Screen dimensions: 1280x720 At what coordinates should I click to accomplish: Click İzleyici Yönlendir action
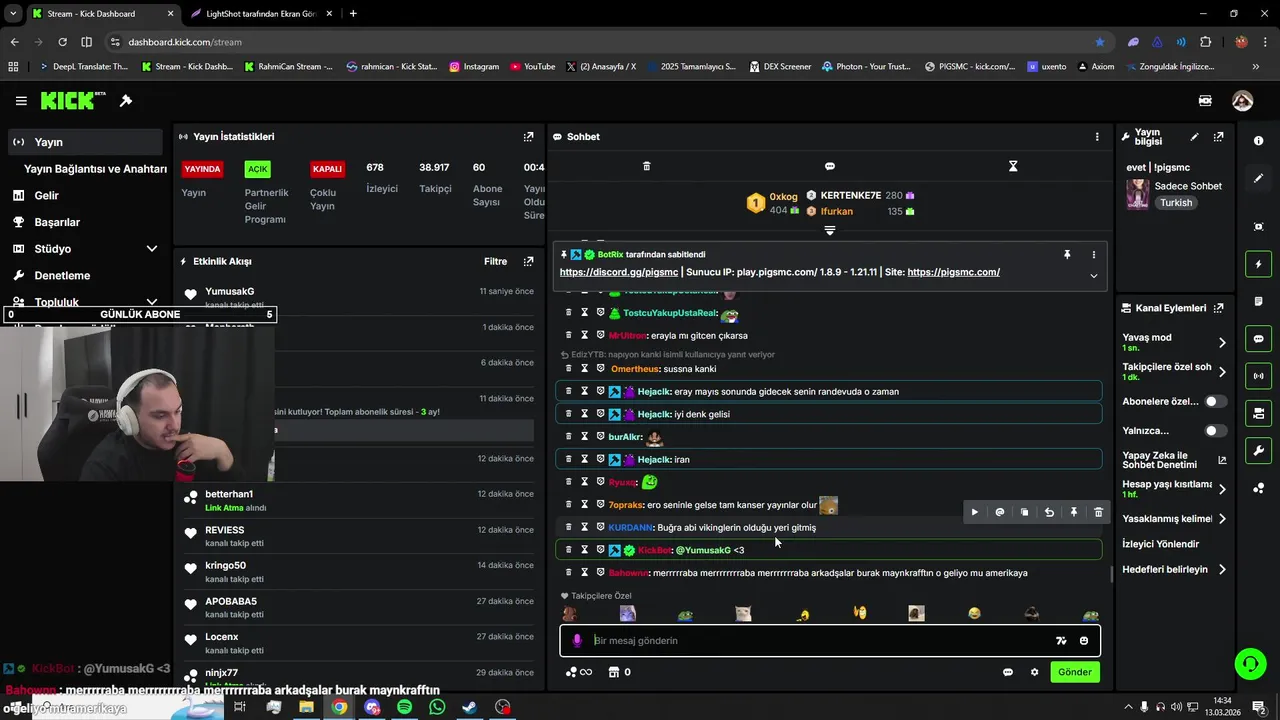(1160, 544)
